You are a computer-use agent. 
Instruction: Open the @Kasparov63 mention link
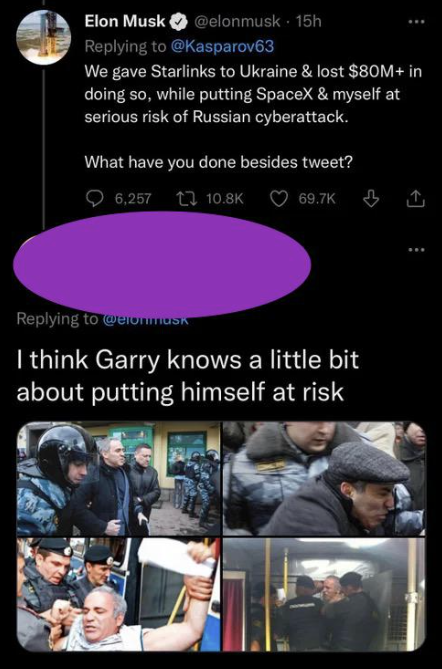coord(222,46)
